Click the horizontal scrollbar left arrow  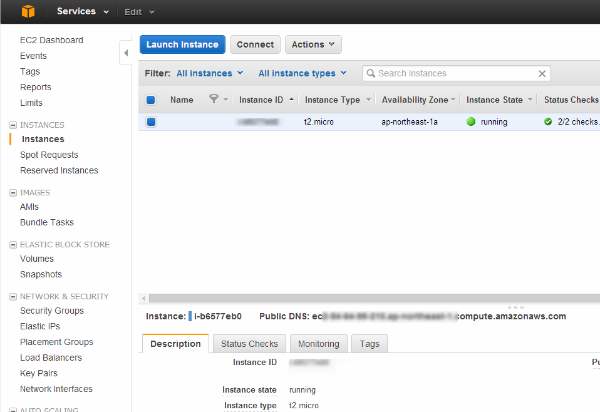point(143,298)
